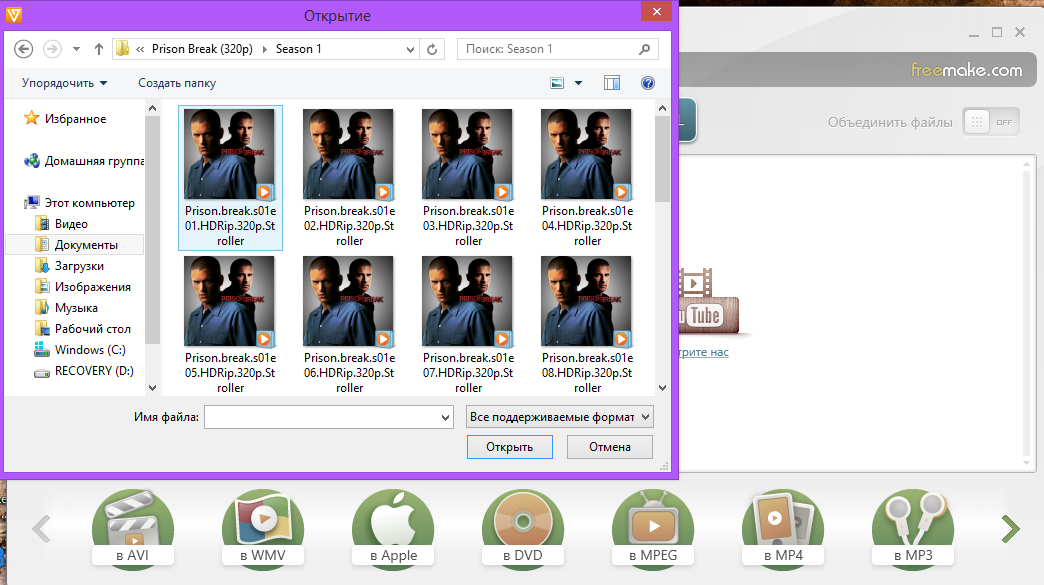
Task: Expand the view options dropdown arrow
Action: point(579,83)
